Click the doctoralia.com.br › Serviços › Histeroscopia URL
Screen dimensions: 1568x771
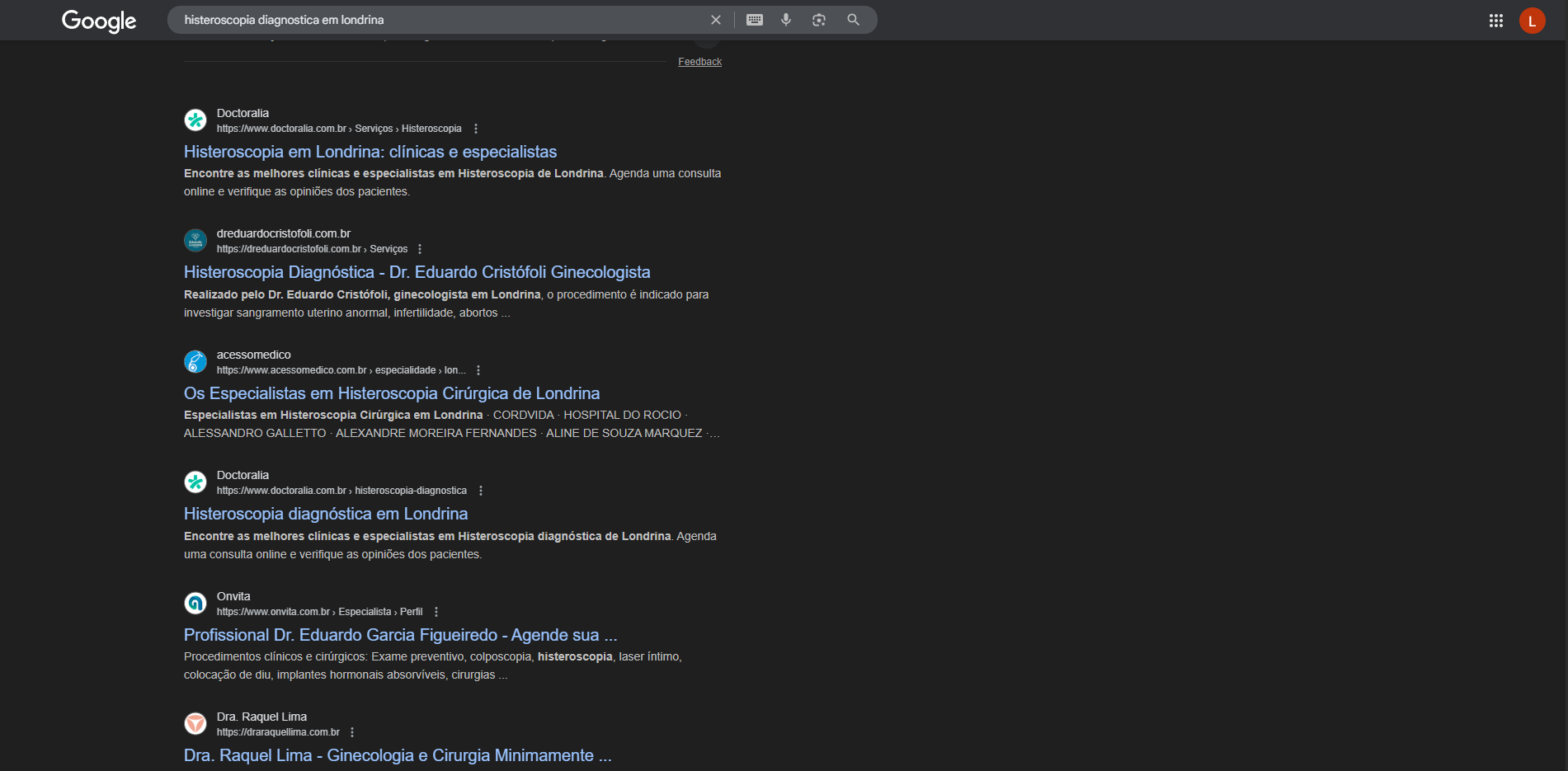coord(339,129)
